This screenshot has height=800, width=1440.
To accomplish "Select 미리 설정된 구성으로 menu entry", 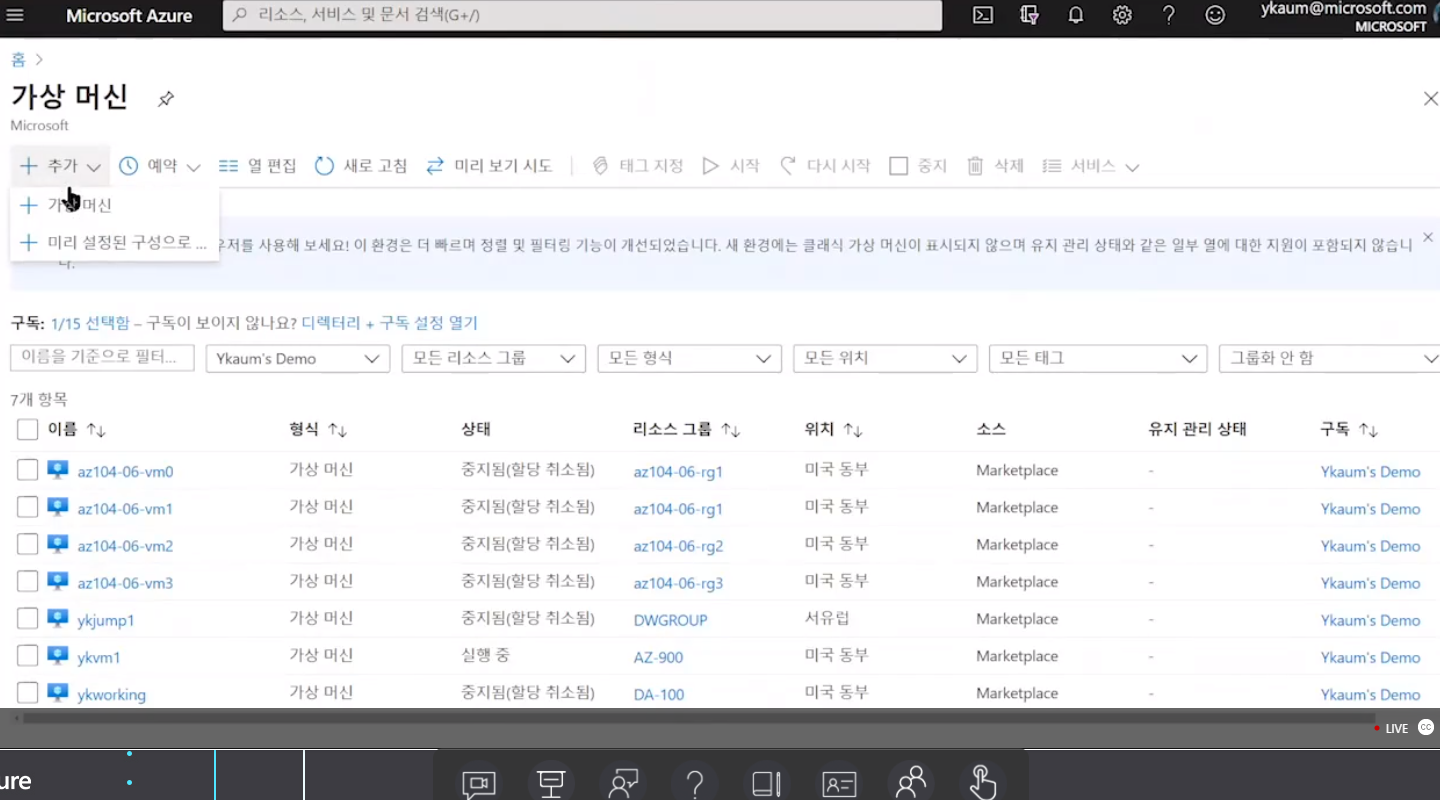I will 114,242.
